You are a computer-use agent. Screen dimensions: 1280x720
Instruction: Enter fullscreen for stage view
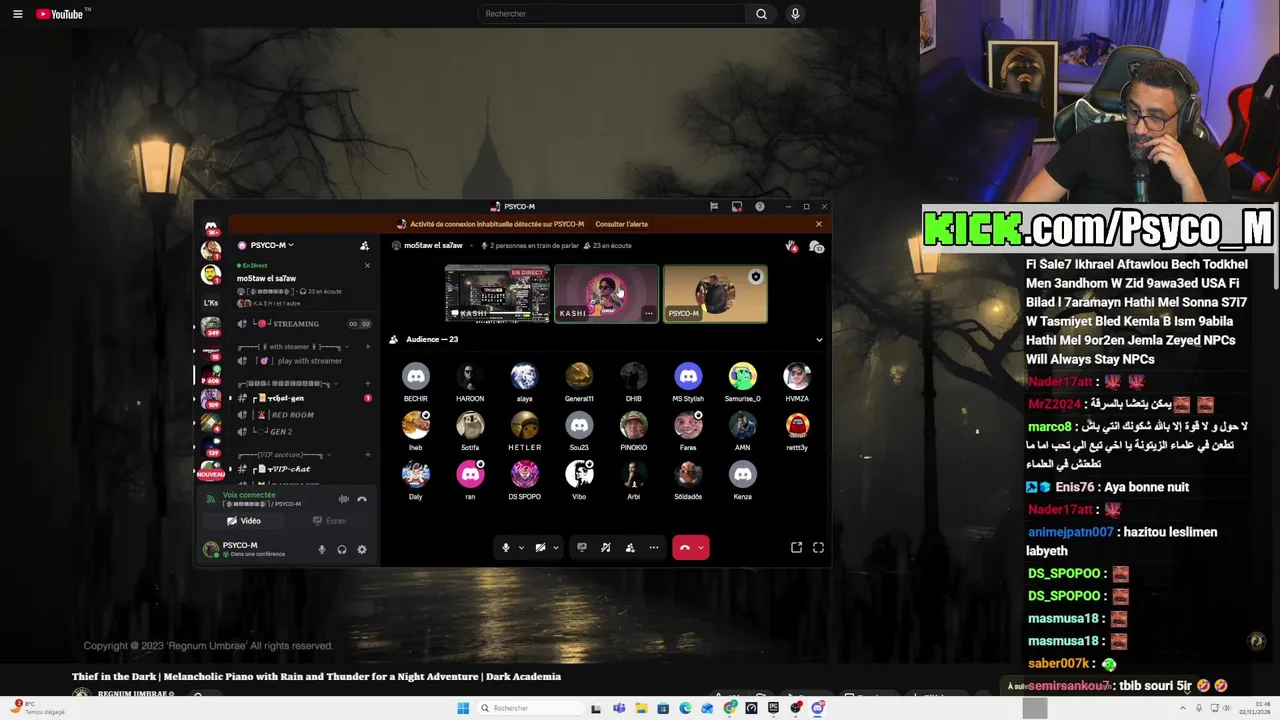point(818,548)
